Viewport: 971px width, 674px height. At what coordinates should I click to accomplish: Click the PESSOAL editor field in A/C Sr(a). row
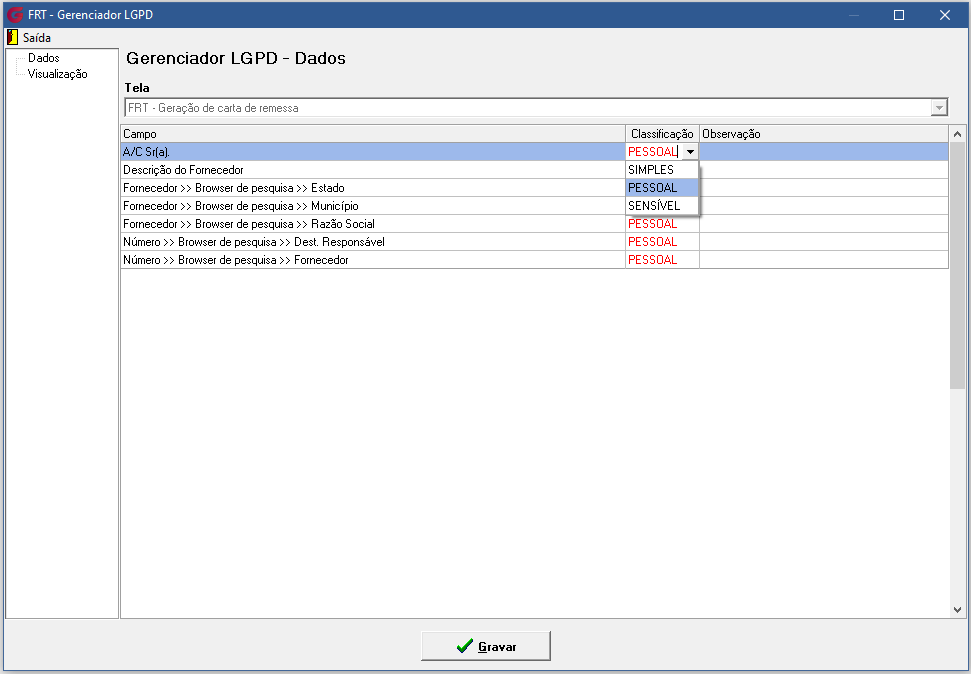(654, 152)
